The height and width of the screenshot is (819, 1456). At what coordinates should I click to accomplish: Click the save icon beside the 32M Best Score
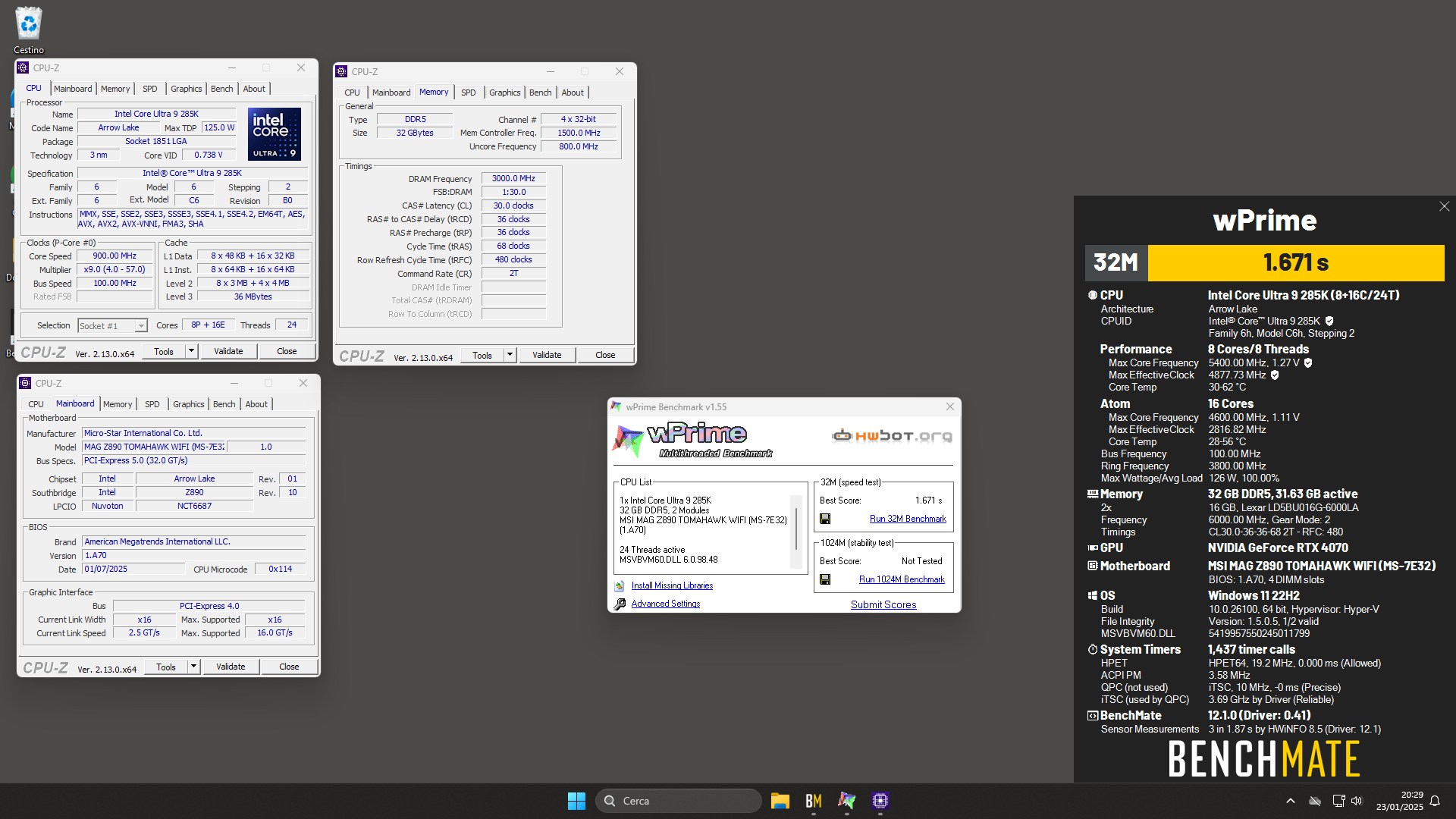click(825, 519)
